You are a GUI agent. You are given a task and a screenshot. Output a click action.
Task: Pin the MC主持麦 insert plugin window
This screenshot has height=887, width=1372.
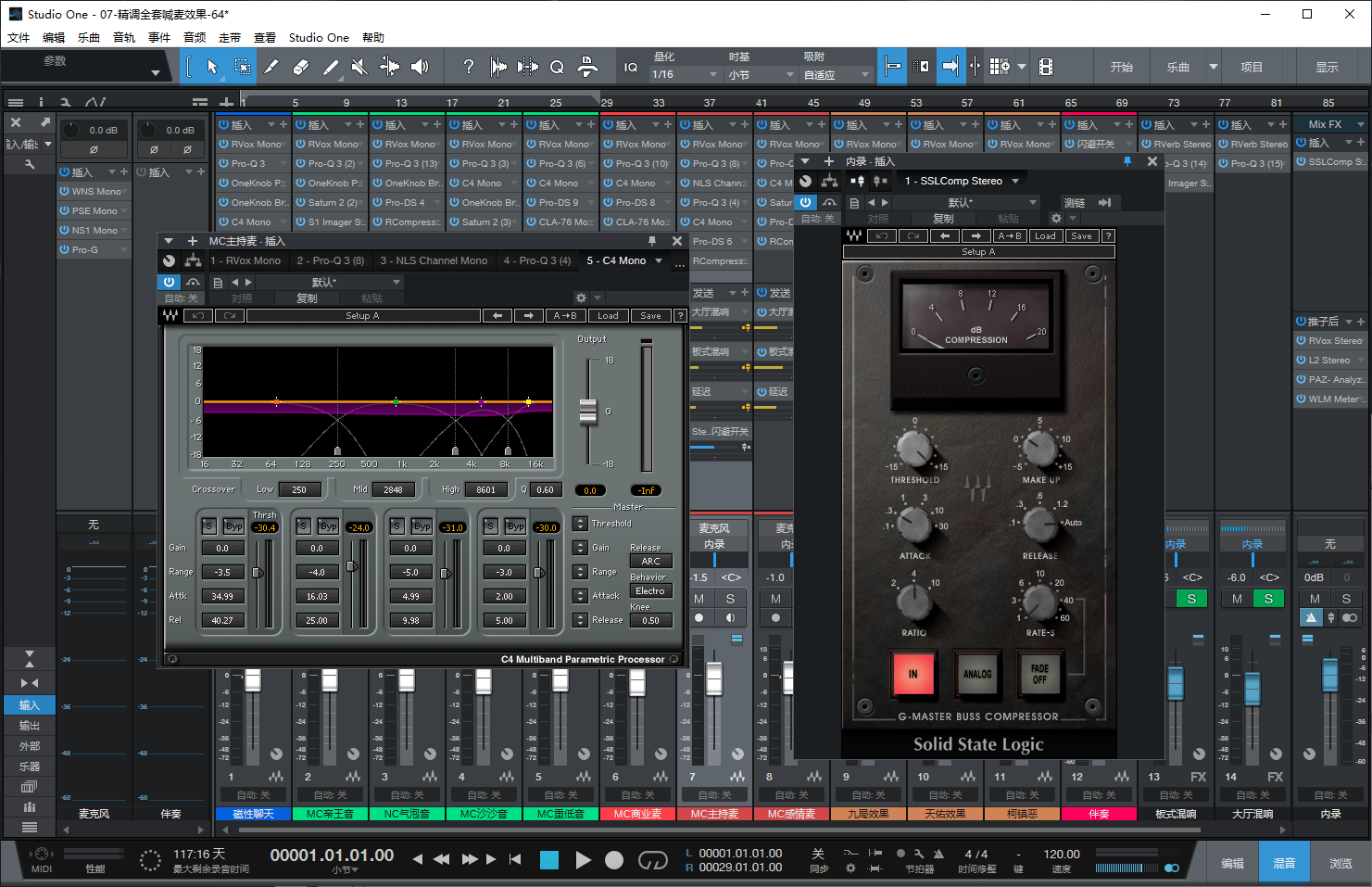pos(652,241)
